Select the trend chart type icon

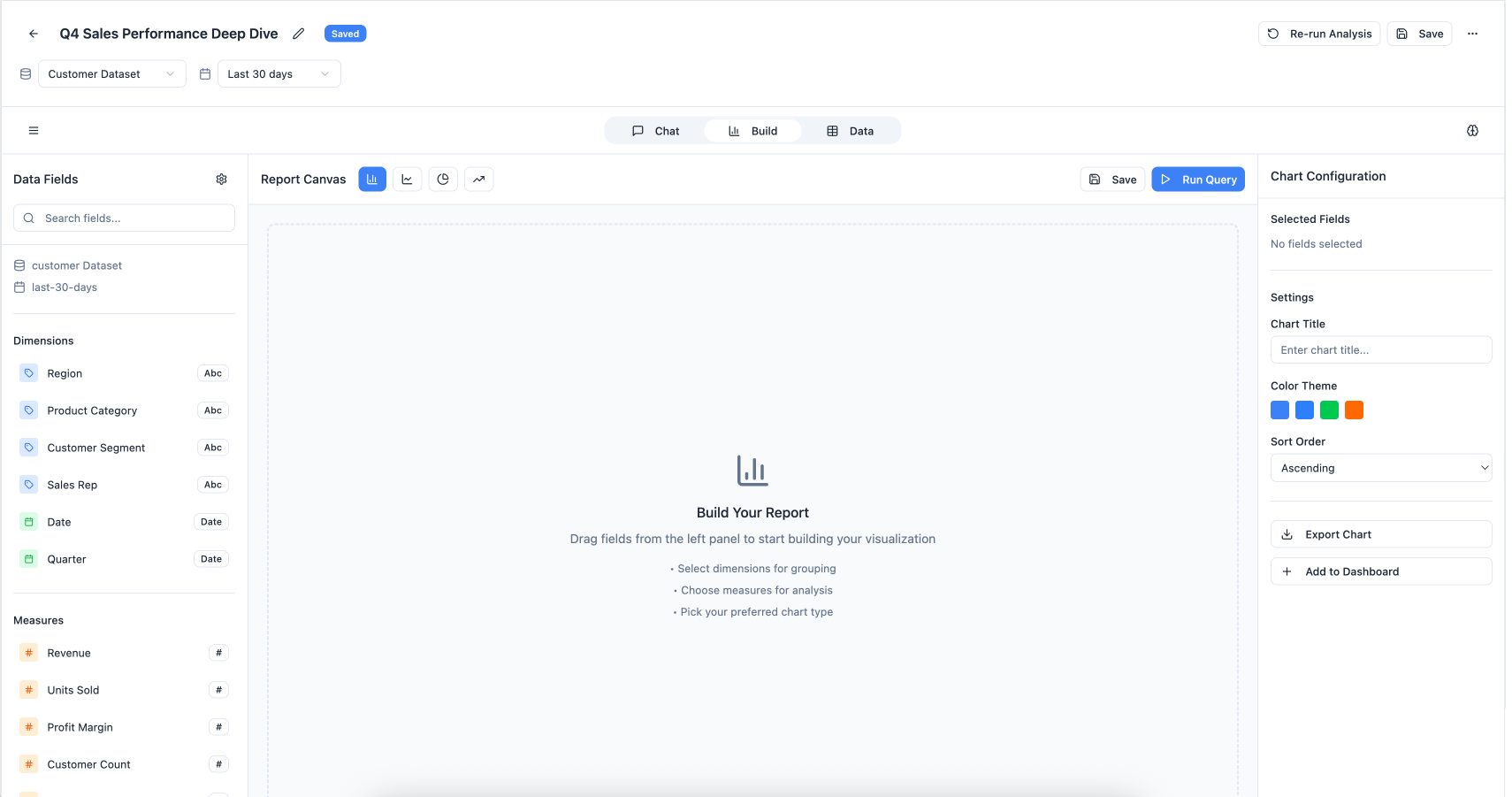click(x=478, y=180)
